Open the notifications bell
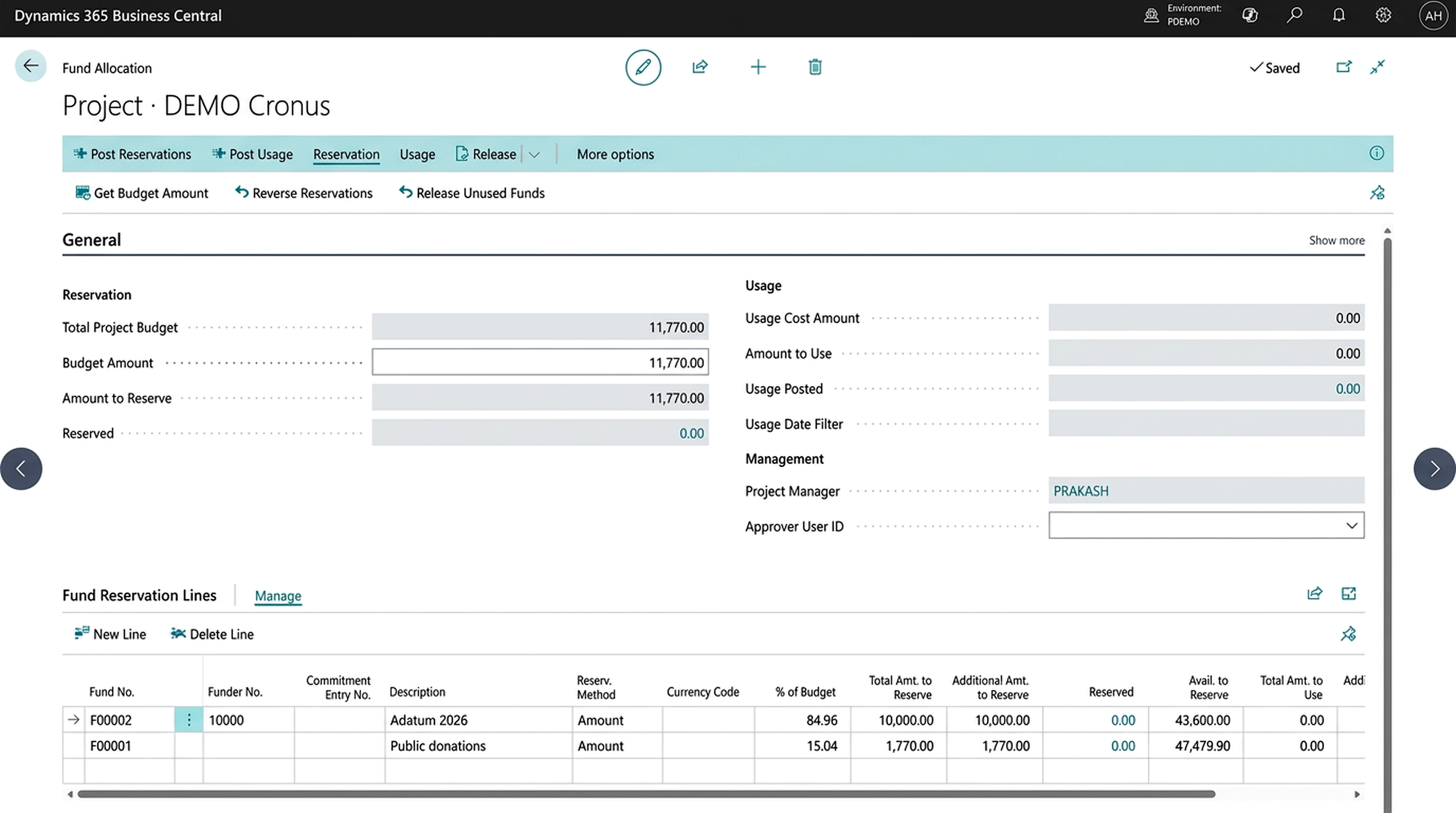 1339,15
